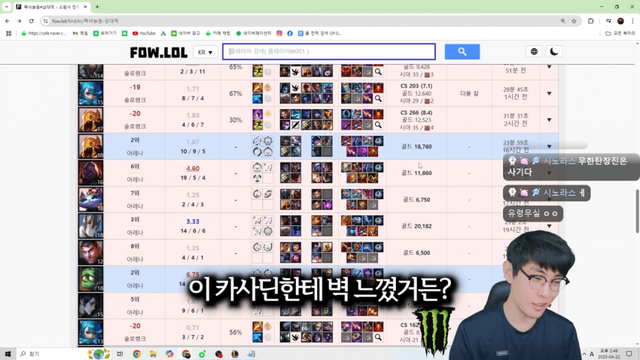640x360 pixels.
Task: Click the 골드 11,860 gold value
Action: coord(417,173)
